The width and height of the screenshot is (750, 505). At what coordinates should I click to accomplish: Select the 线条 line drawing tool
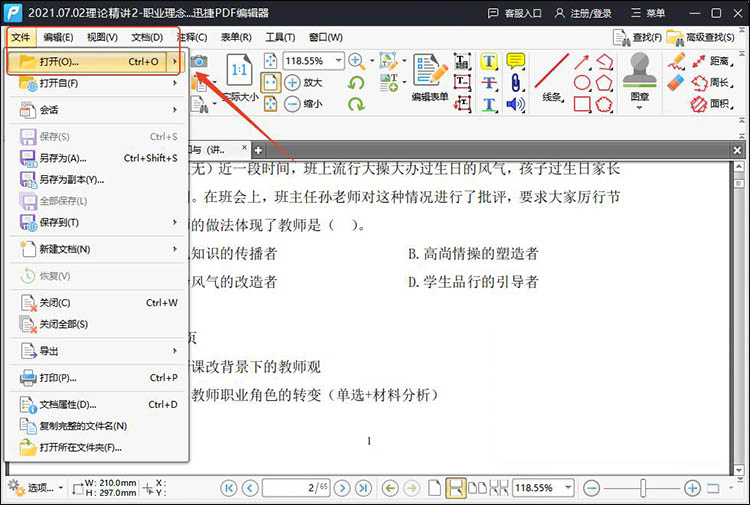pos(551,77)
